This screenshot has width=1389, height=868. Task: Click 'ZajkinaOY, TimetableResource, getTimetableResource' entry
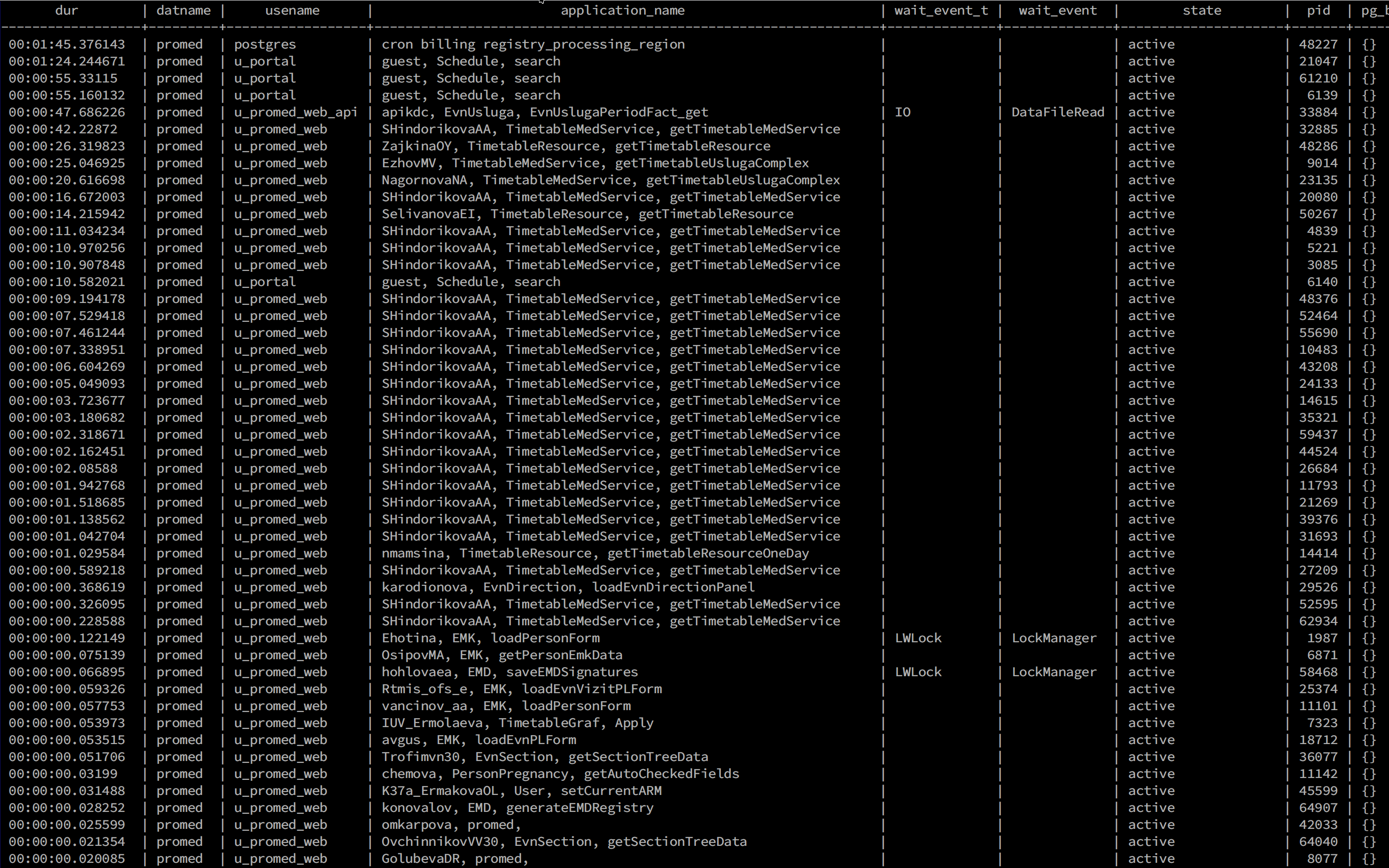tap(576, 147)
